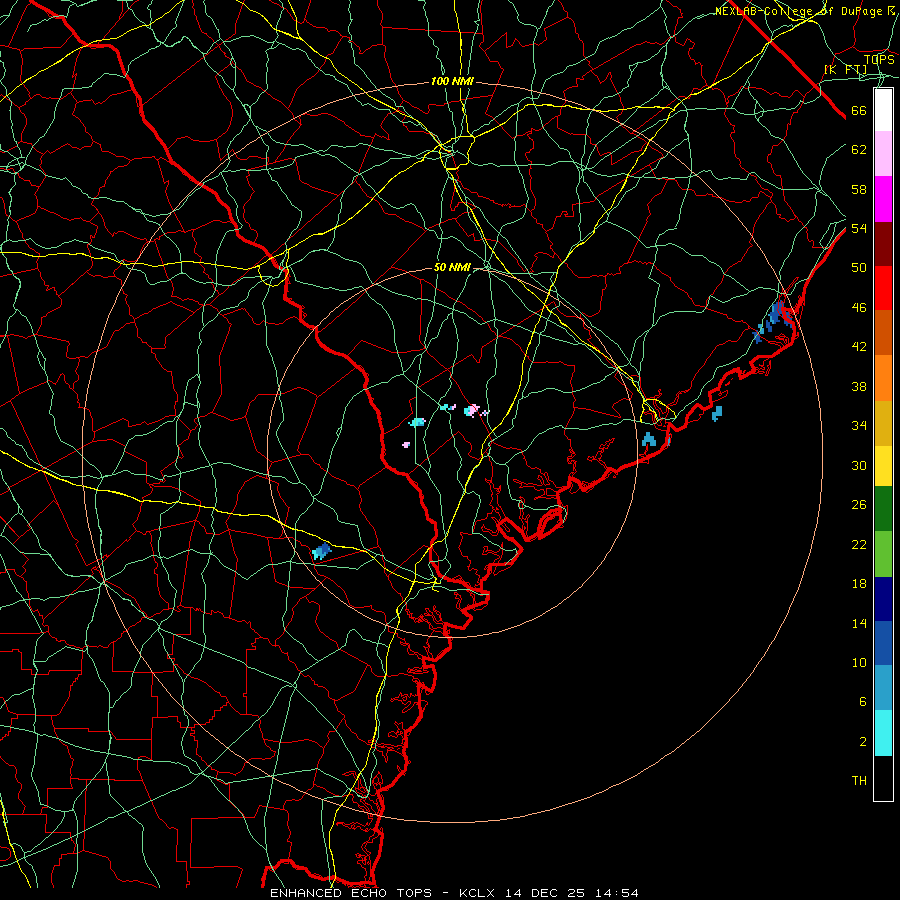Click the blue echo southwest of the radar

(321, 552)
